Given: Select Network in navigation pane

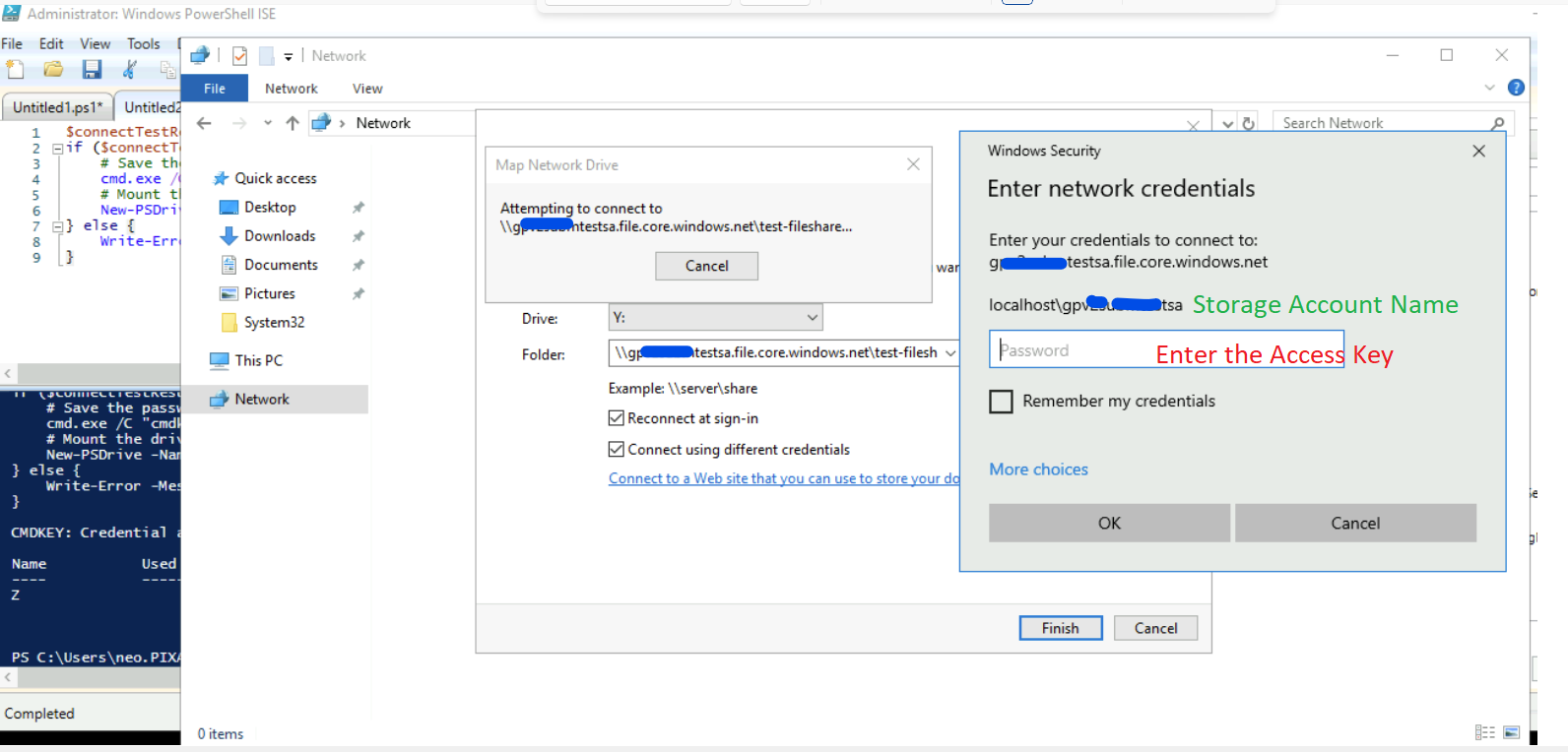Looking at the screenshot, I should tap(275, 399).
